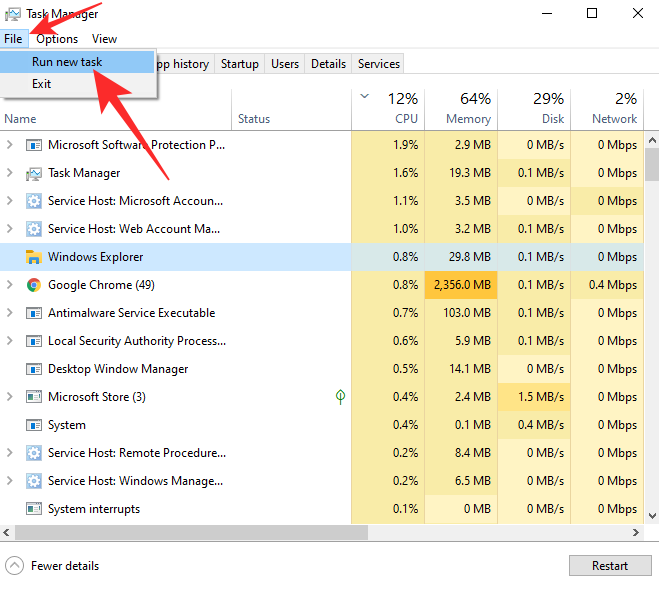This screenshot has width=659, height=589.
Task: Click the System interrupts process icon
Action: coord(33,509)
